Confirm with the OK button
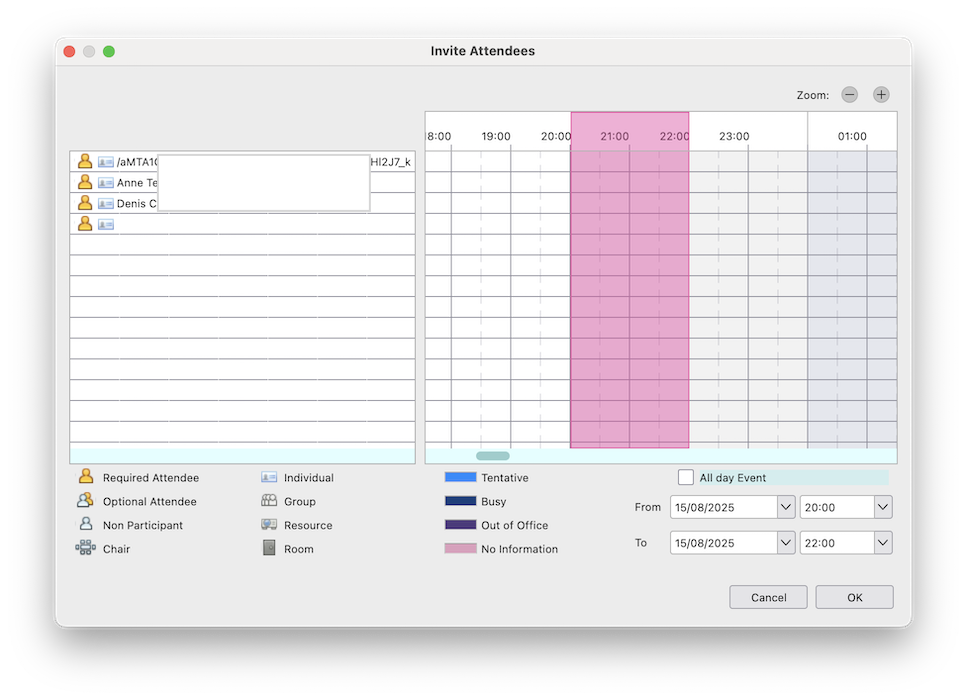 (x=854, y=597)
